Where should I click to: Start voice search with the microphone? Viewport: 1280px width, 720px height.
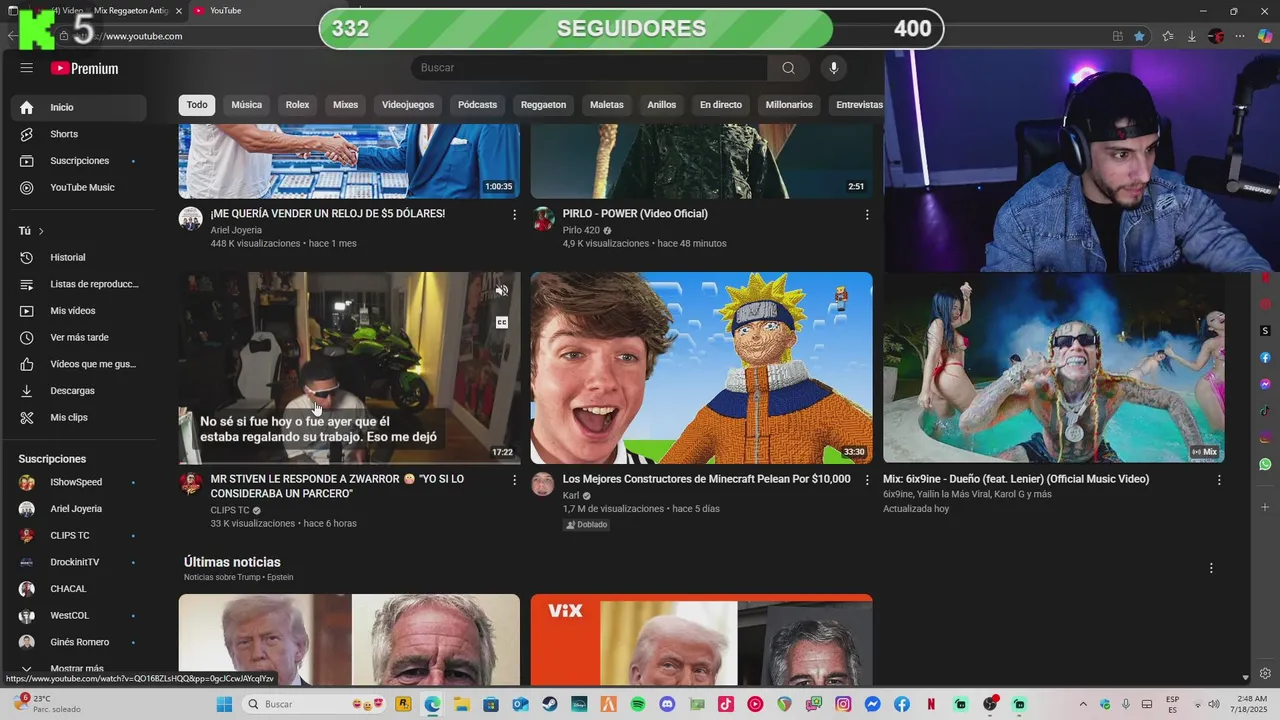[x=834, y=68]
